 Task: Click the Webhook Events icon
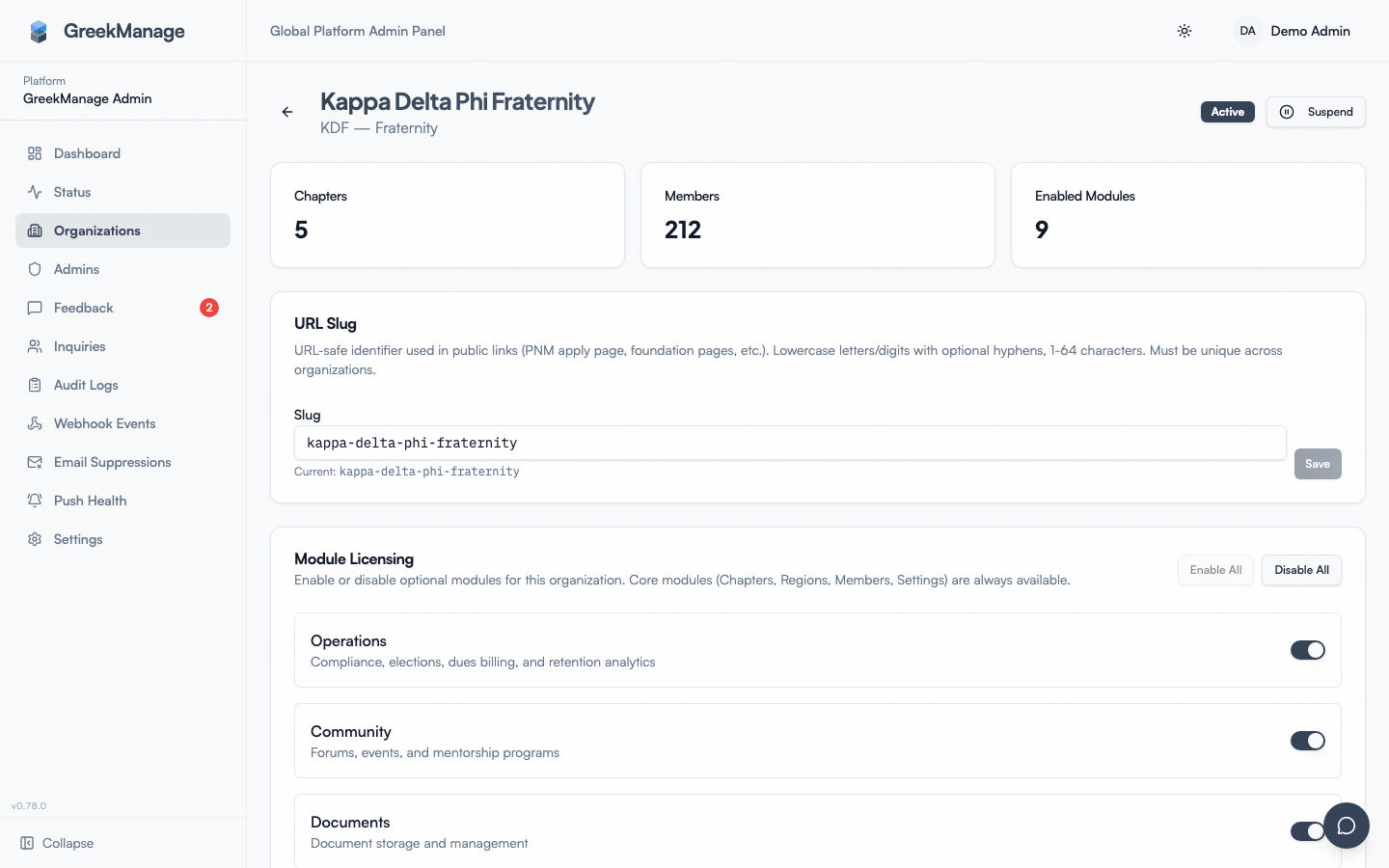click(x=35, y=423)
